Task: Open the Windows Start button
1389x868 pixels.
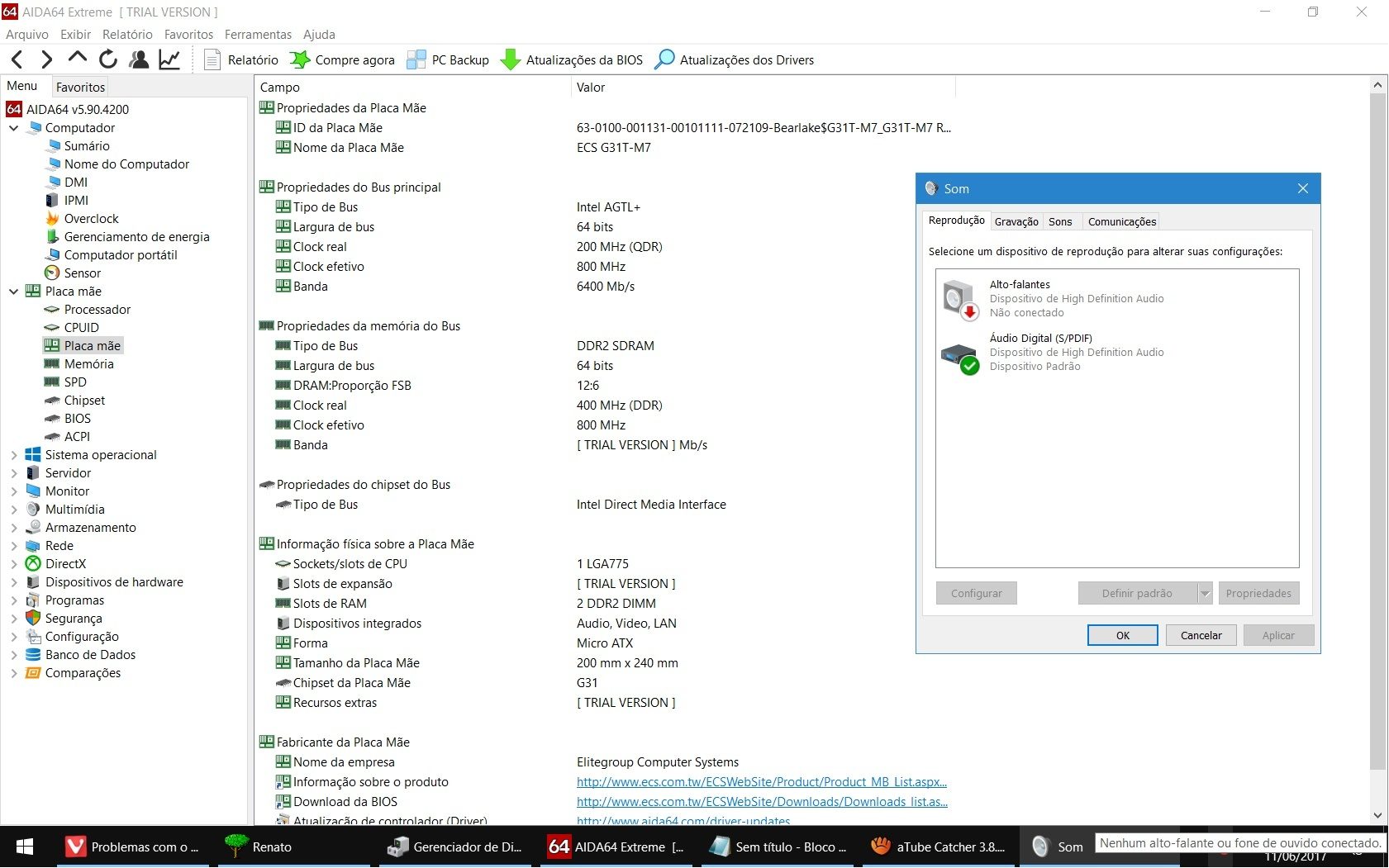Action: [25, 847]
